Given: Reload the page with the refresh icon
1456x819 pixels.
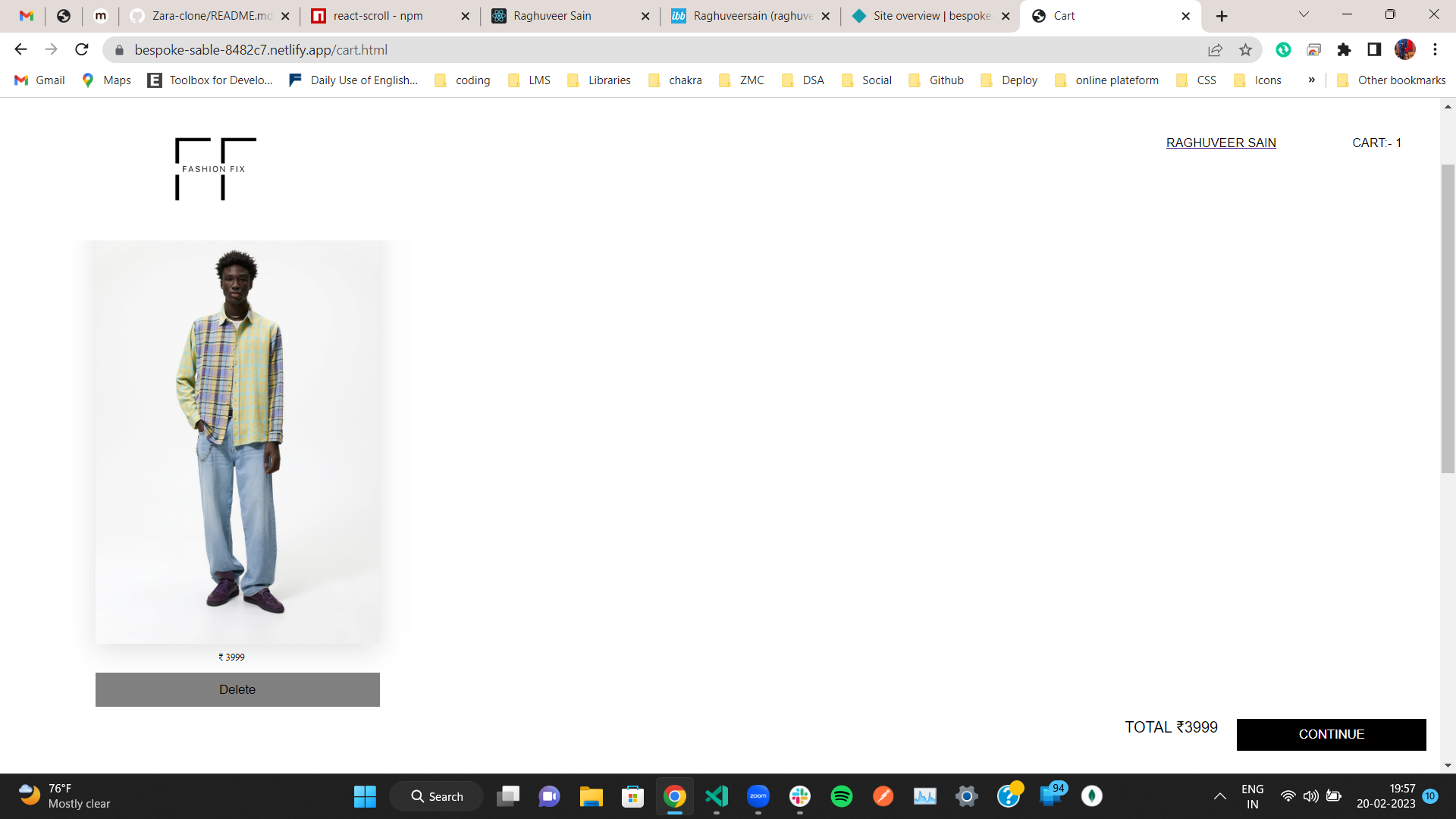Looking at the screenshot, I should [82, 49].
